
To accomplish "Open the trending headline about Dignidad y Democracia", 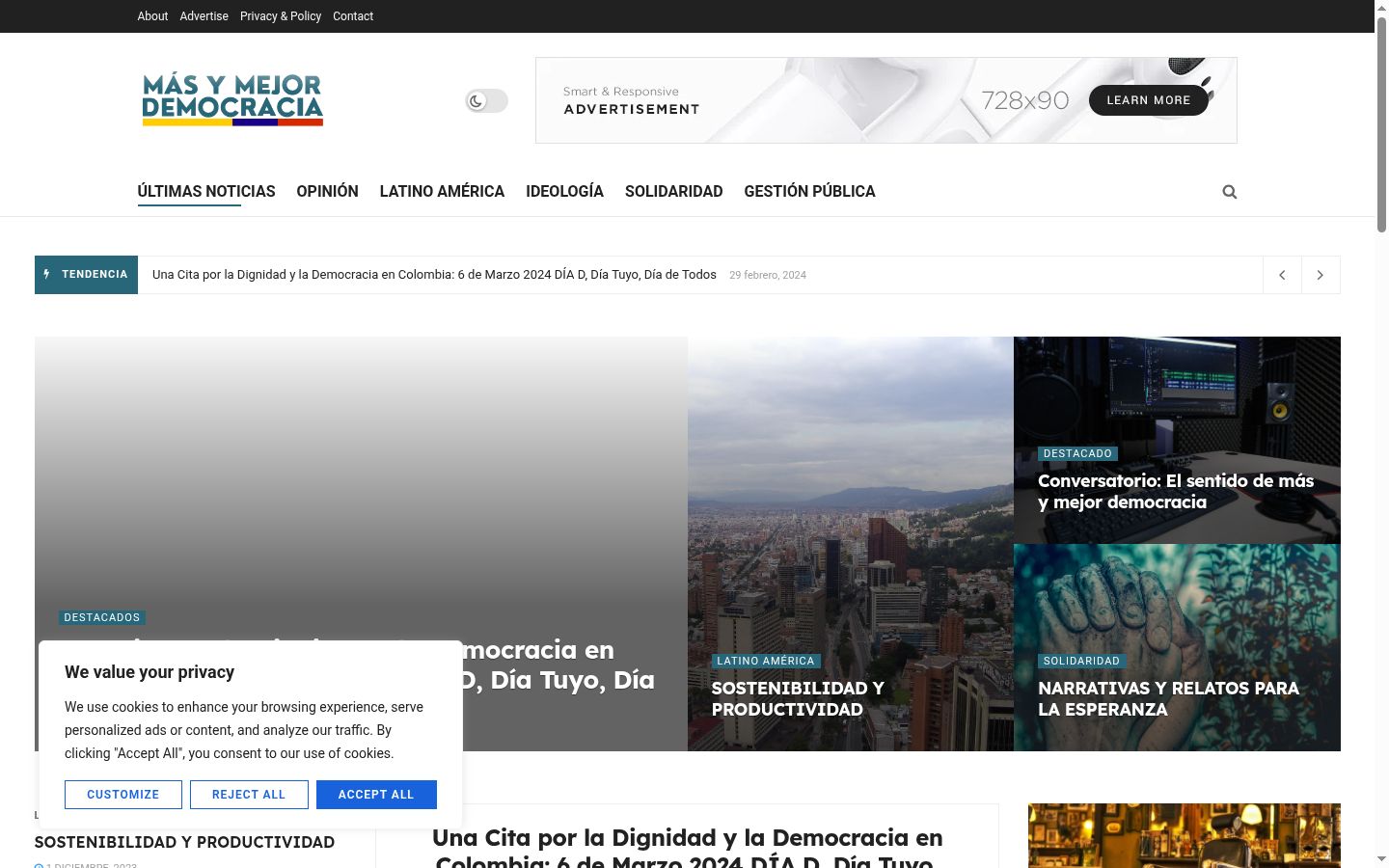I will click(x=434, y=275).
